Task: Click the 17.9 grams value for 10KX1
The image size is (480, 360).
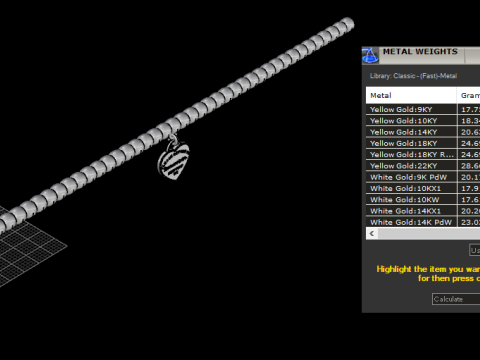Action: [470, 188]
